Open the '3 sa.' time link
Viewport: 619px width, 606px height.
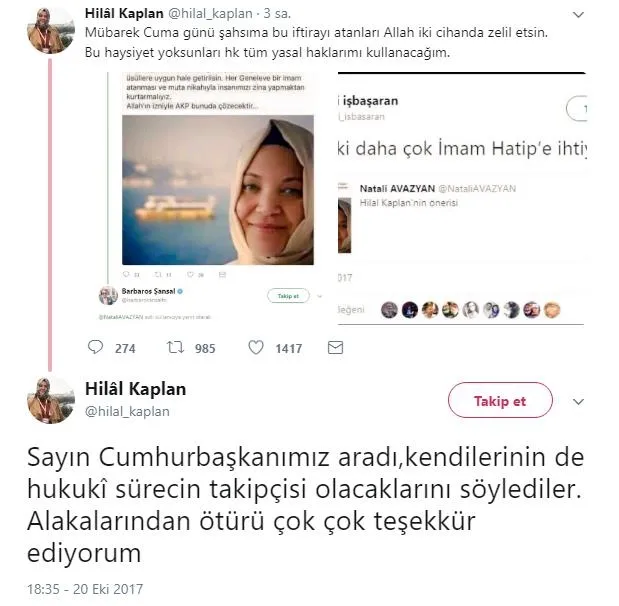tap(277, 13)
